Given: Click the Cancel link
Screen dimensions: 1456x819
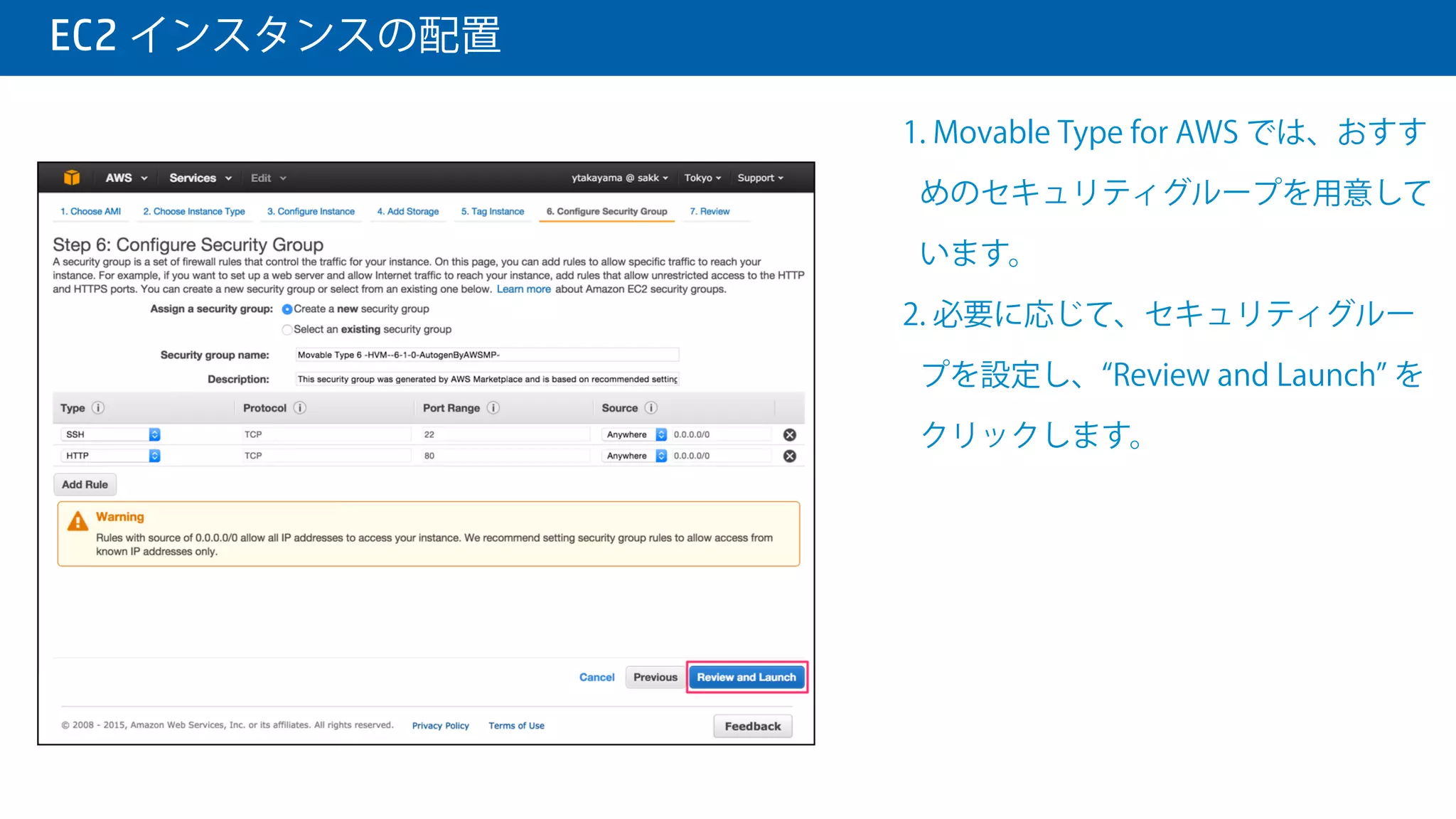Looking at the screenshot, I should pyautogui.click(x=597, y=678).
